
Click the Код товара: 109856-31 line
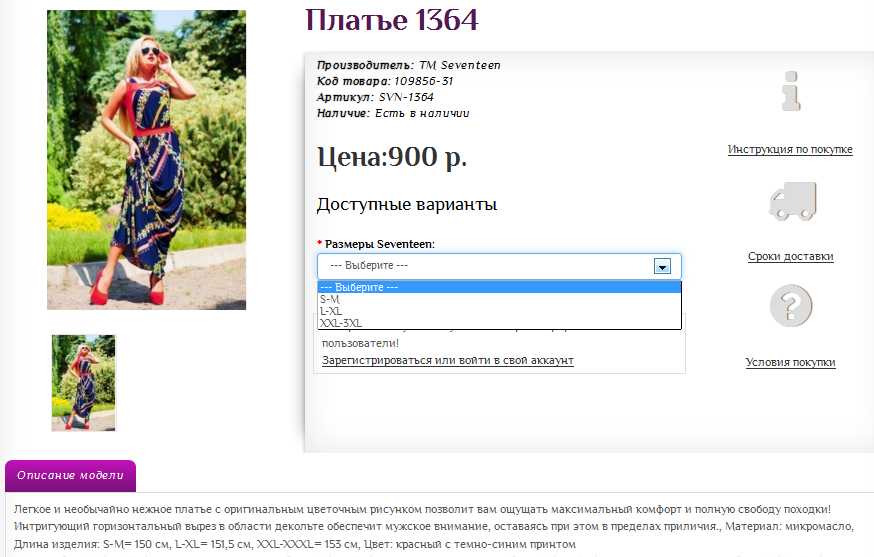[x=385, y=81]
